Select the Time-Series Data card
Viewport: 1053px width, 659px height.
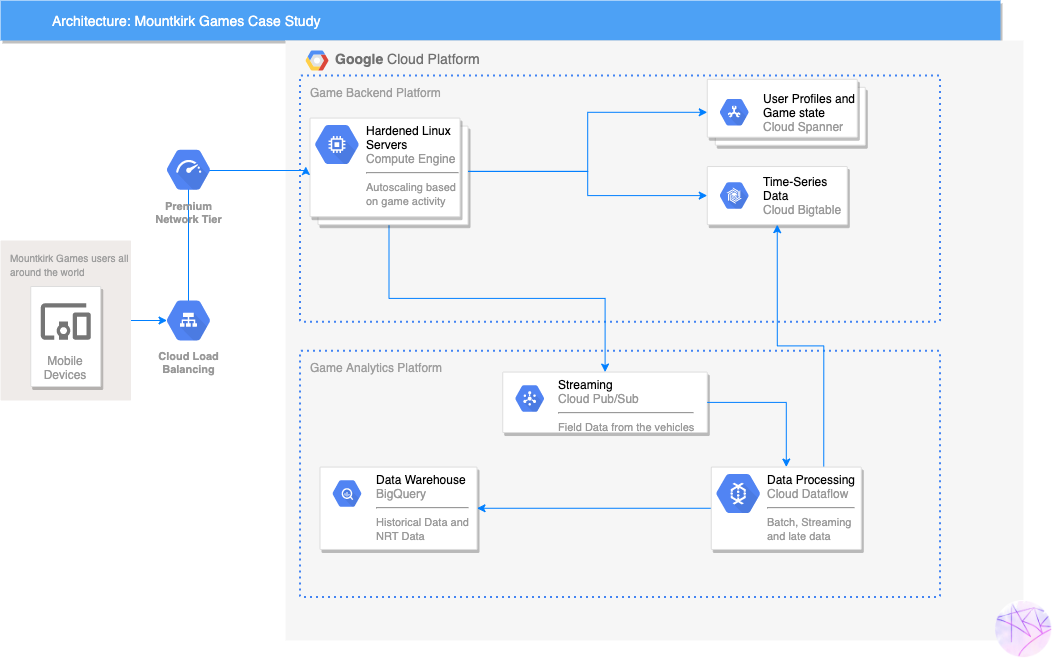[x=778, y=195]
